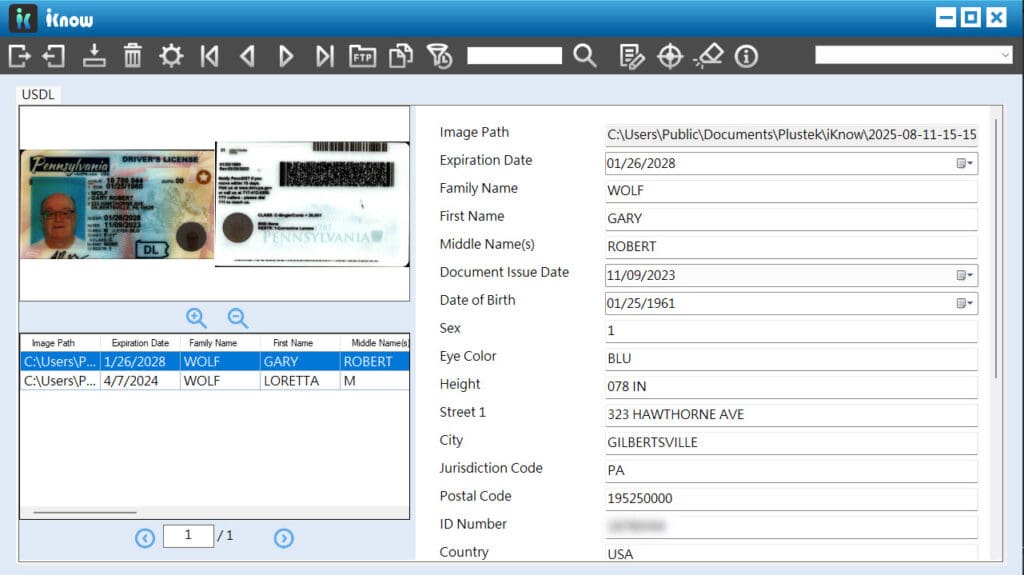This screenshot has width=1024, height=575.
Task: Click the Sex field
Action: coord(792,331)
